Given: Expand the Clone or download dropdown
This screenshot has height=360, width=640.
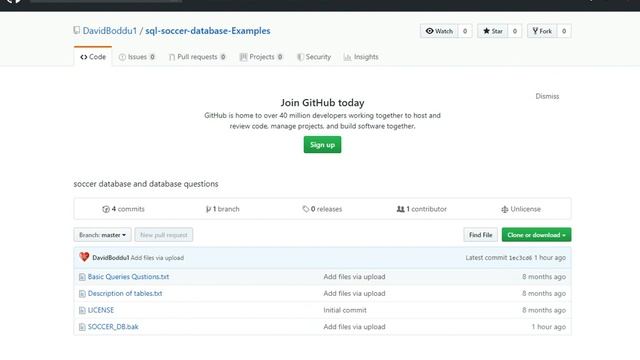Looking at the screenshot, I should coord(536,235).
